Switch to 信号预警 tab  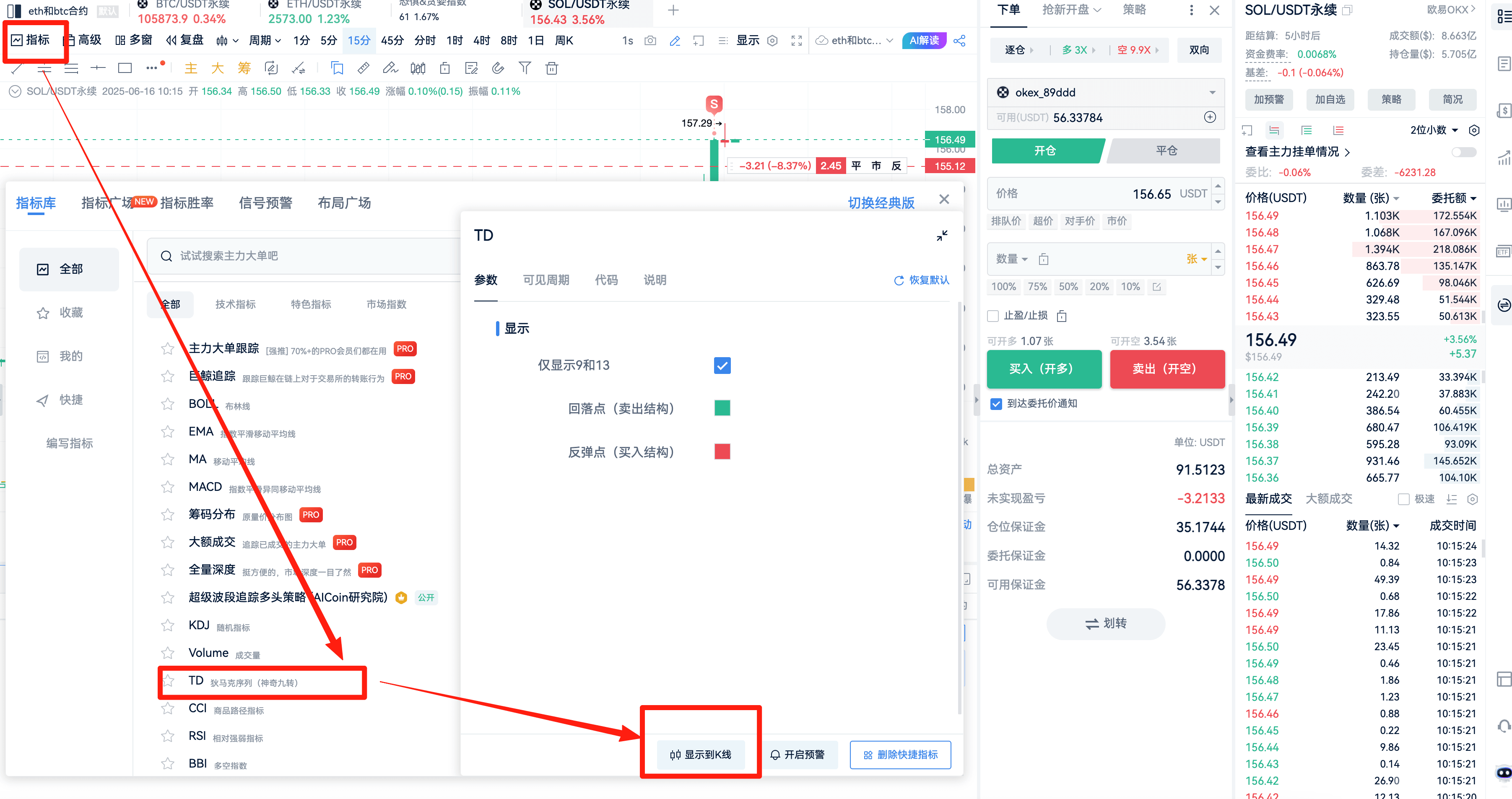(x=265, y=203)
